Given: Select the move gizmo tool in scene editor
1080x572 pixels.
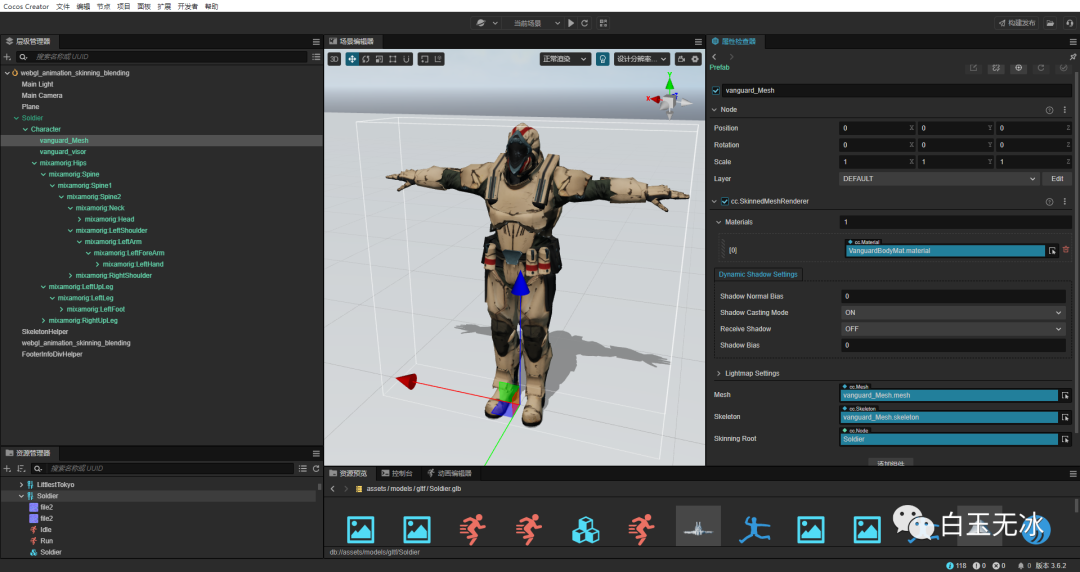Looking at the screenshot, I should click(x=352, y=59).
